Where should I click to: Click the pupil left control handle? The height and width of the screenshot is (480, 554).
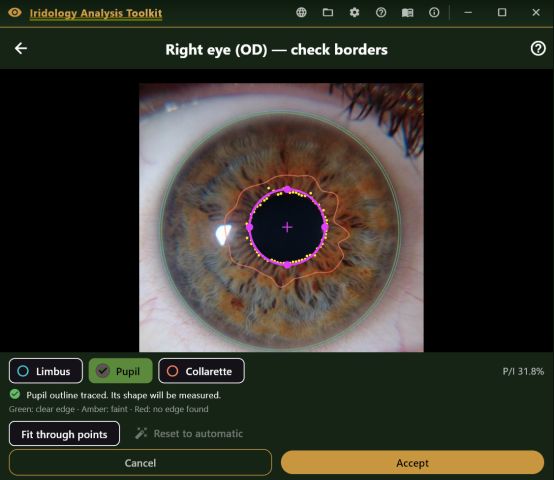(x=249, y=227)
